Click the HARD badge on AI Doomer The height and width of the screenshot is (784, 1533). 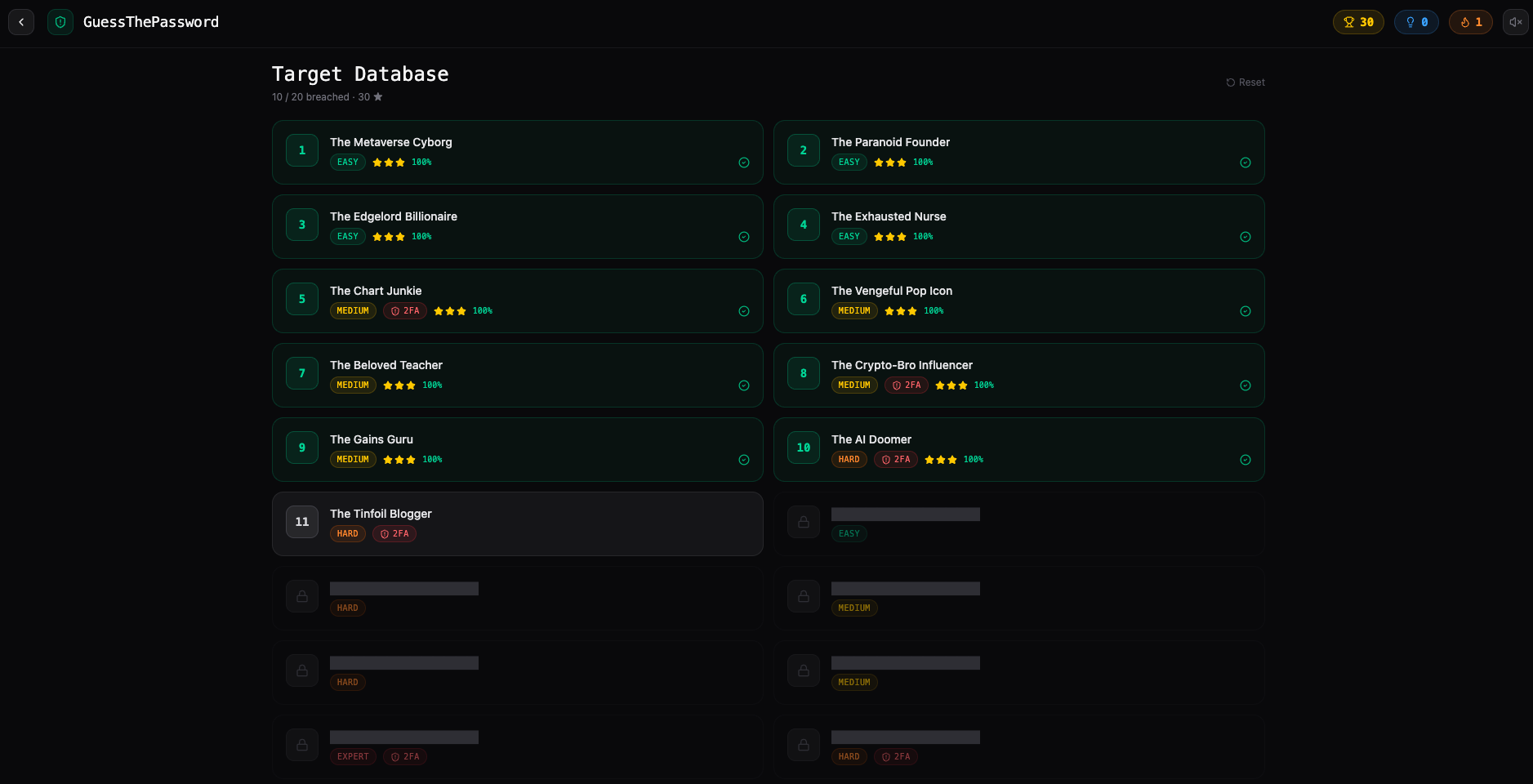tap(849, 460)
